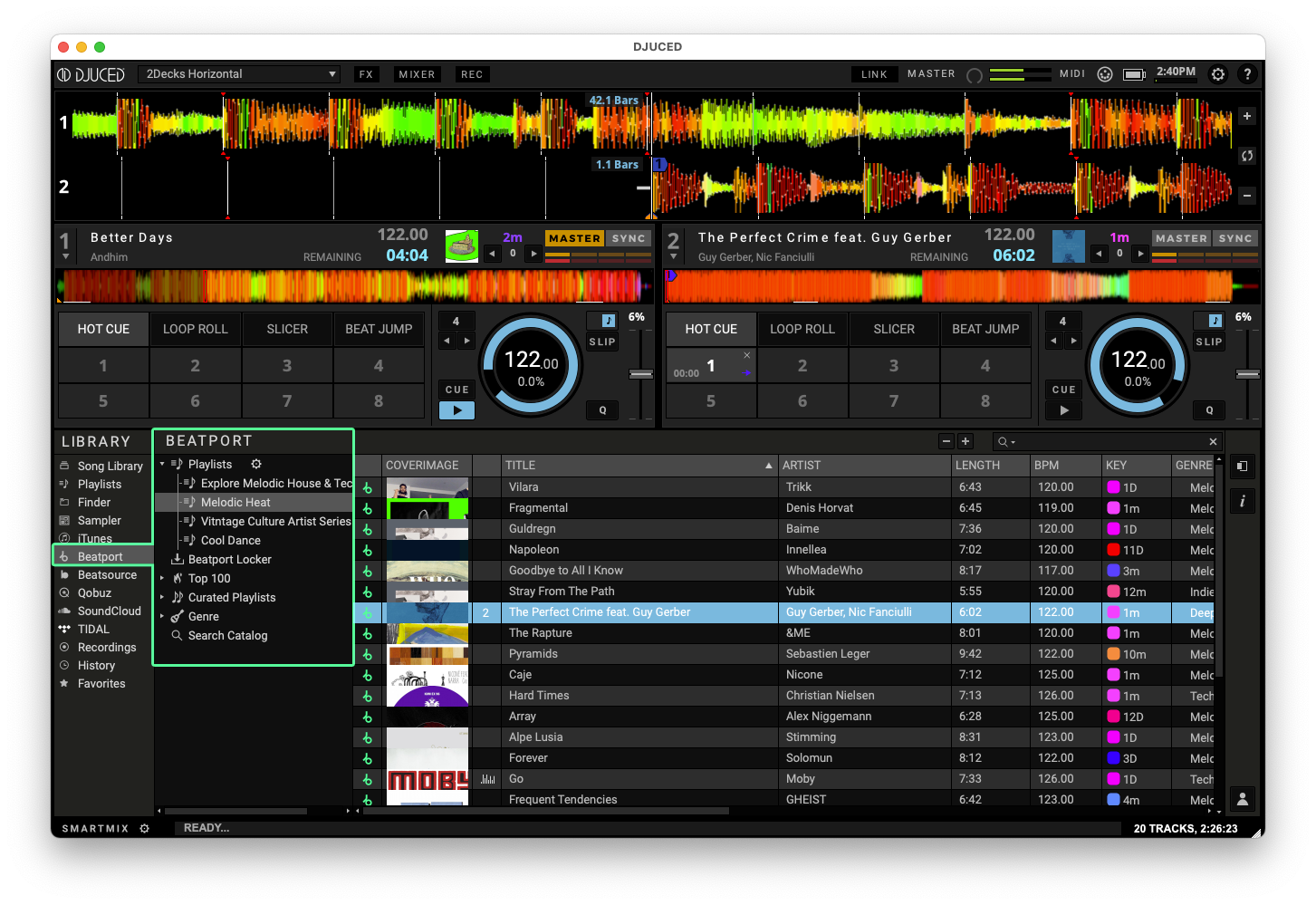
Task: Open the LOOP ROLL tab on deck 1
Action: [195, 329]
